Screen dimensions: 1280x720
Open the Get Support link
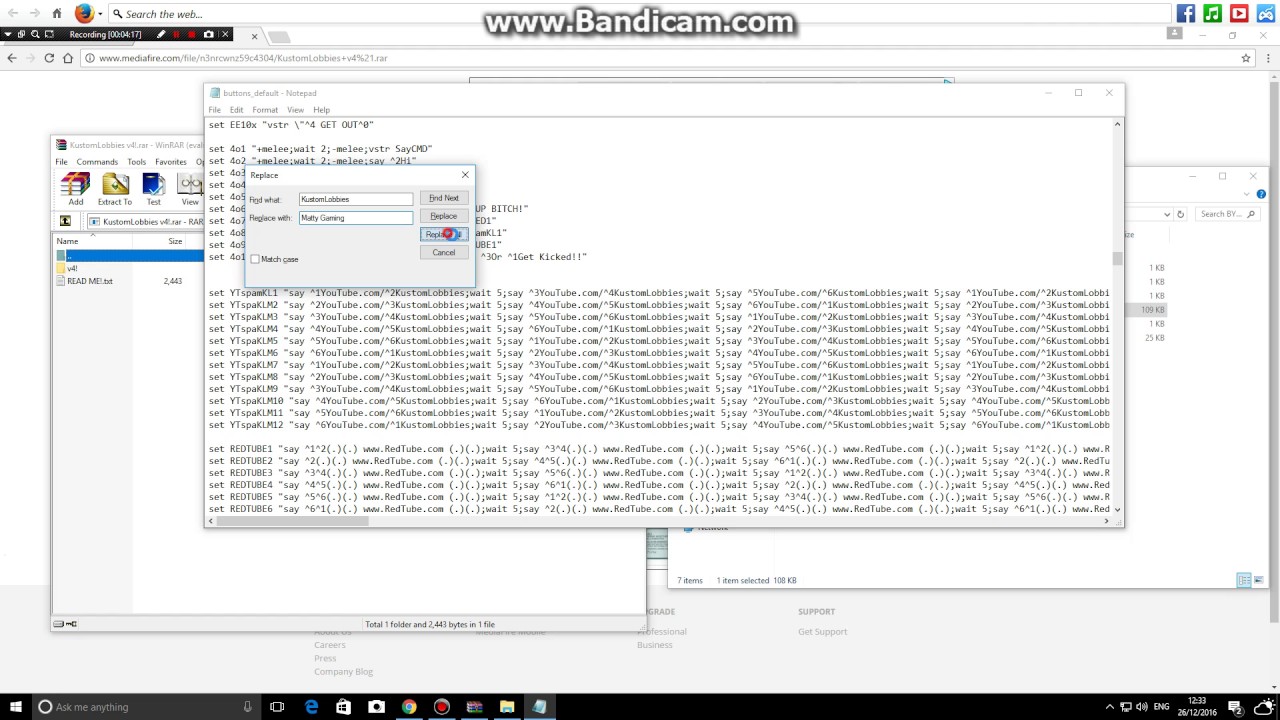coord(822,632)
